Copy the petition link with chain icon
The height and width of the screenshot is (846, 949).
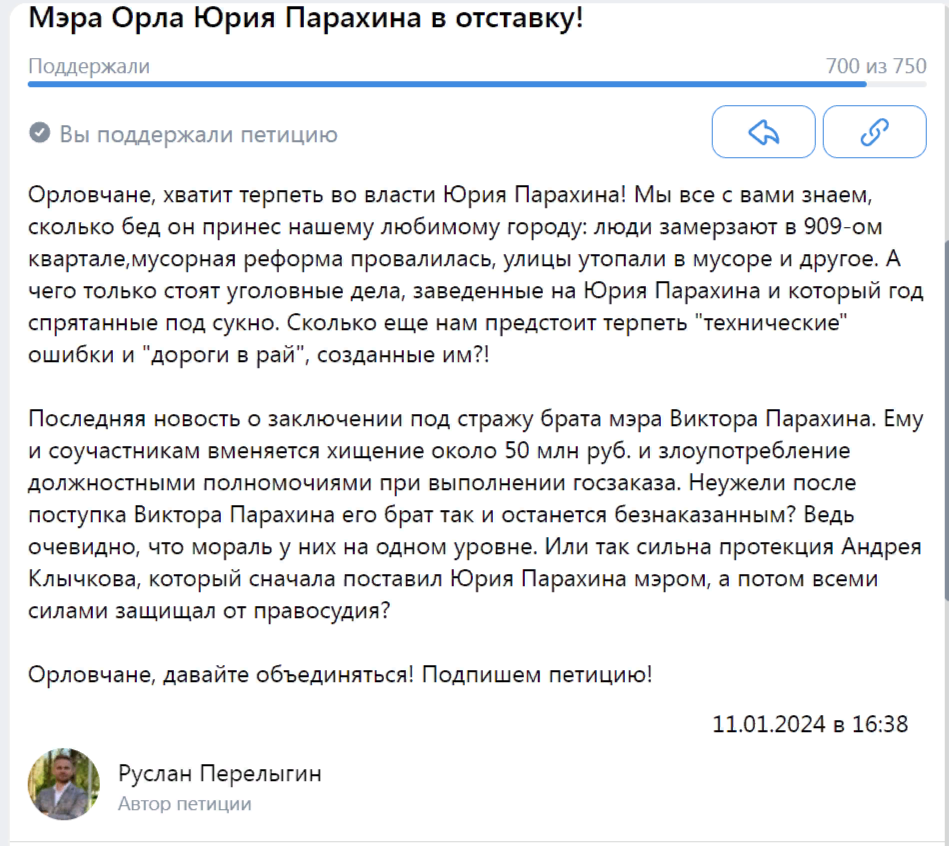point(875,131)
